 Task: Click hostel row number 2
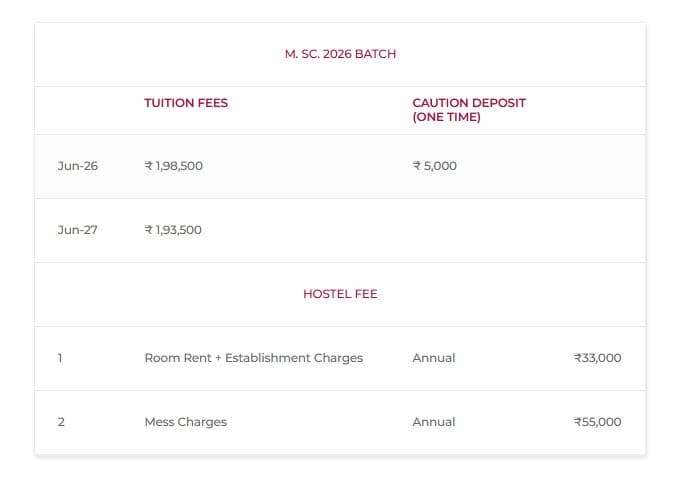coord(61,422)
